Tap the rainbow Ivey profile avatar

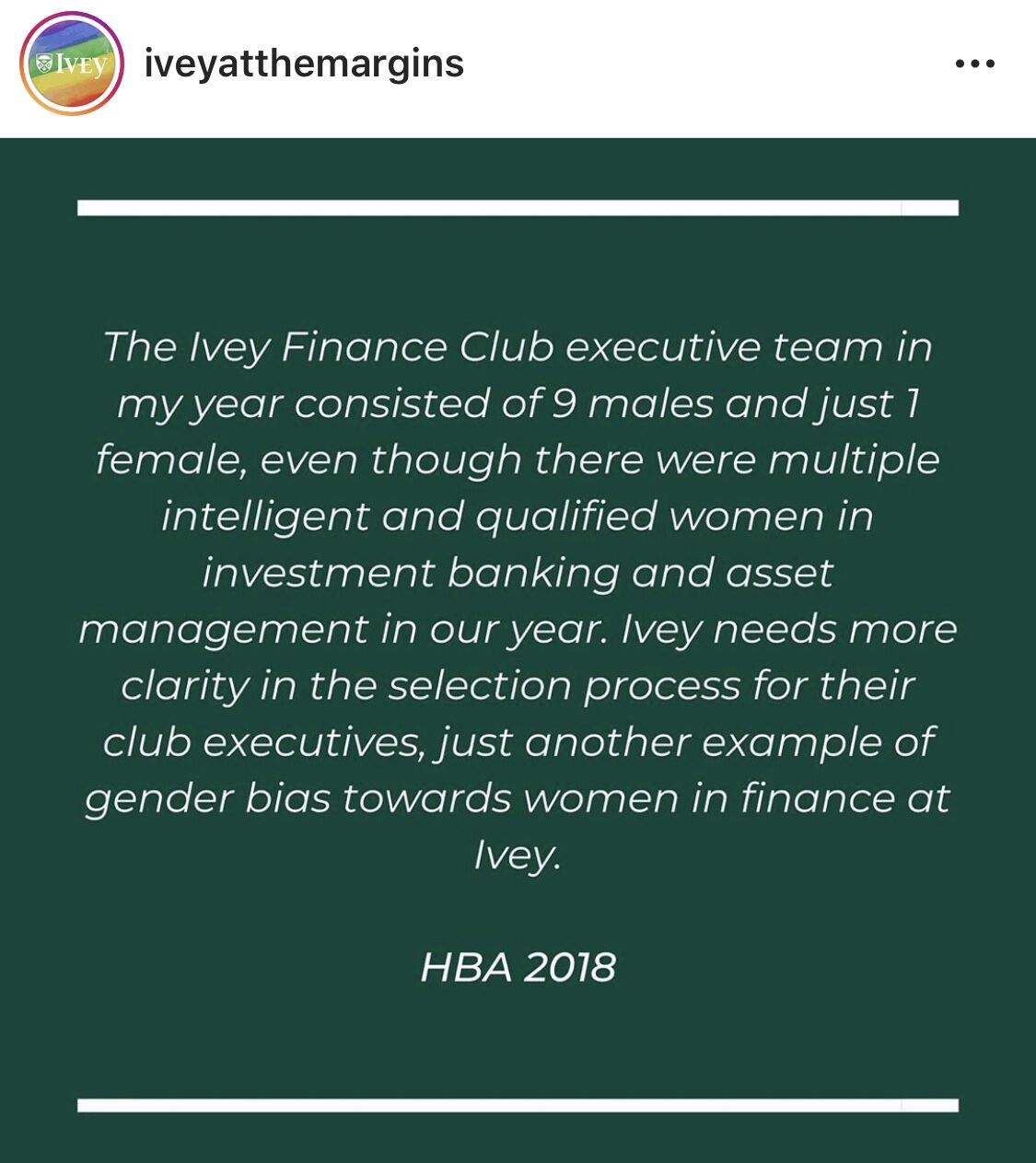point(72,64)
